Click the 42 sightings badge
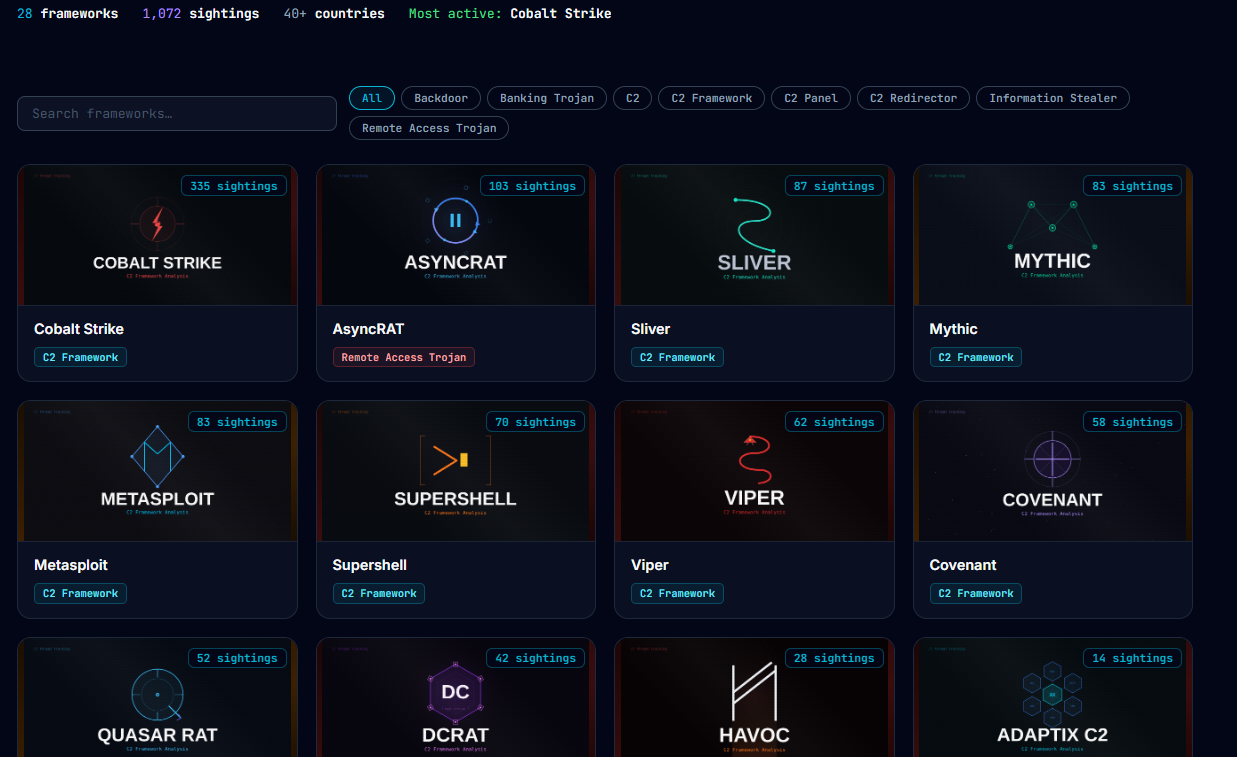 (x=536, y=658)
